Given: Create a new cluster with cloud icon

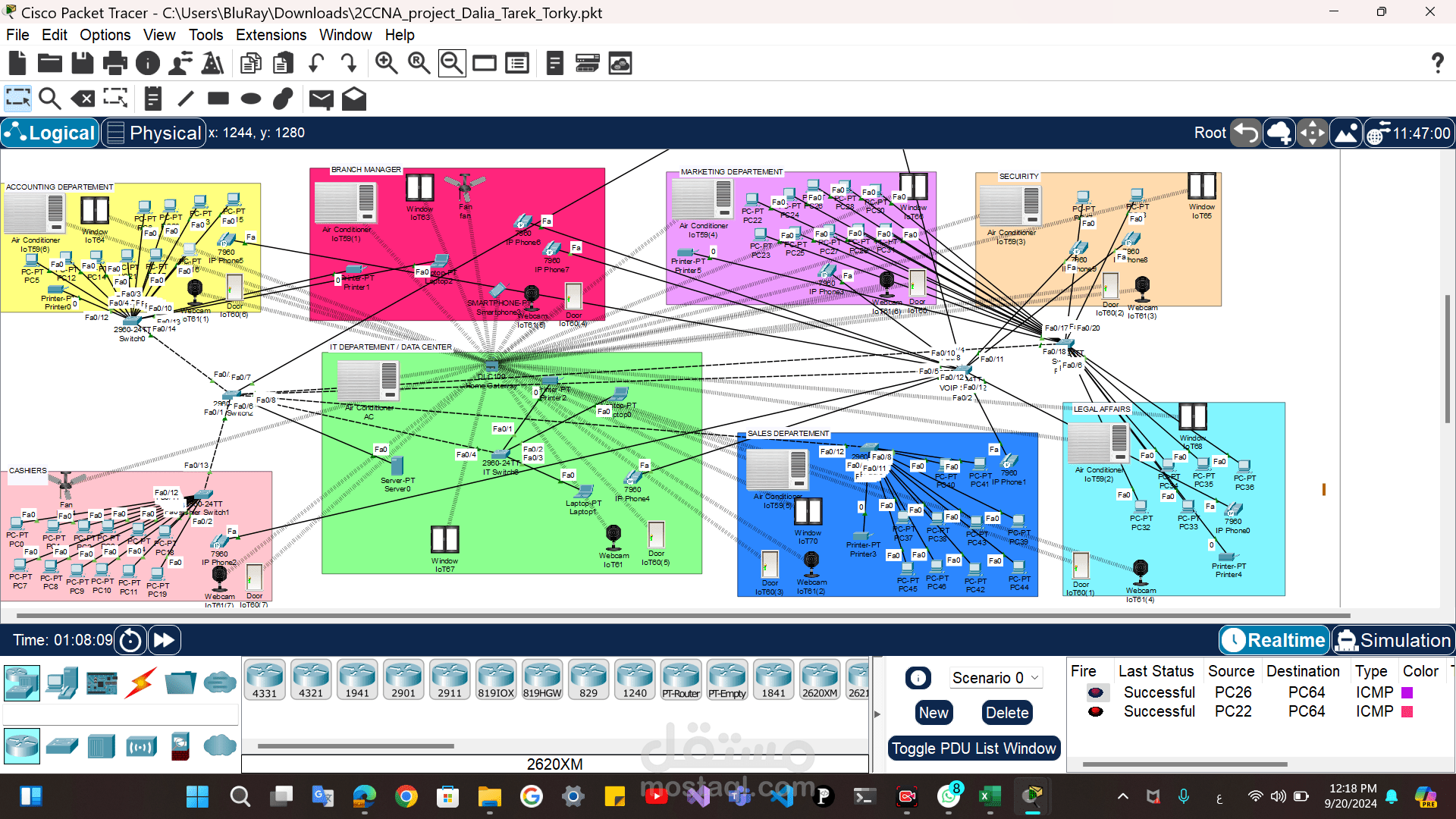Looking at the screenshot, I should pos(1279,133).
